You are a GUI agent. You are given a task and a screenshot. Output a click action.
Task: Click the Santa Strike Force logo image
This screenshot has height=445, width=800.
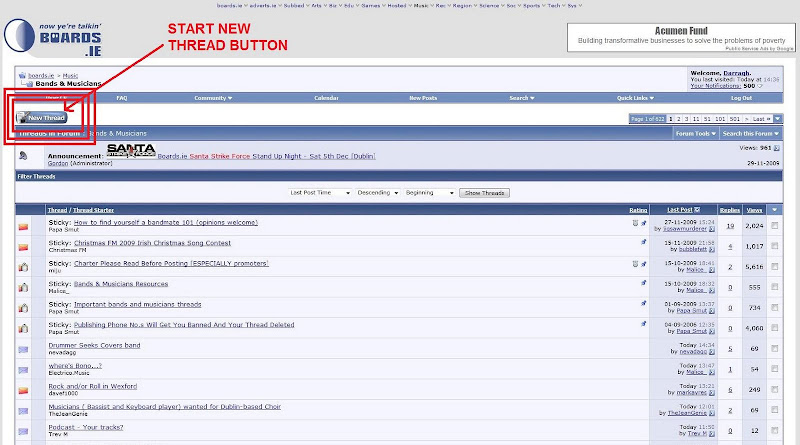tap(131, 151)
